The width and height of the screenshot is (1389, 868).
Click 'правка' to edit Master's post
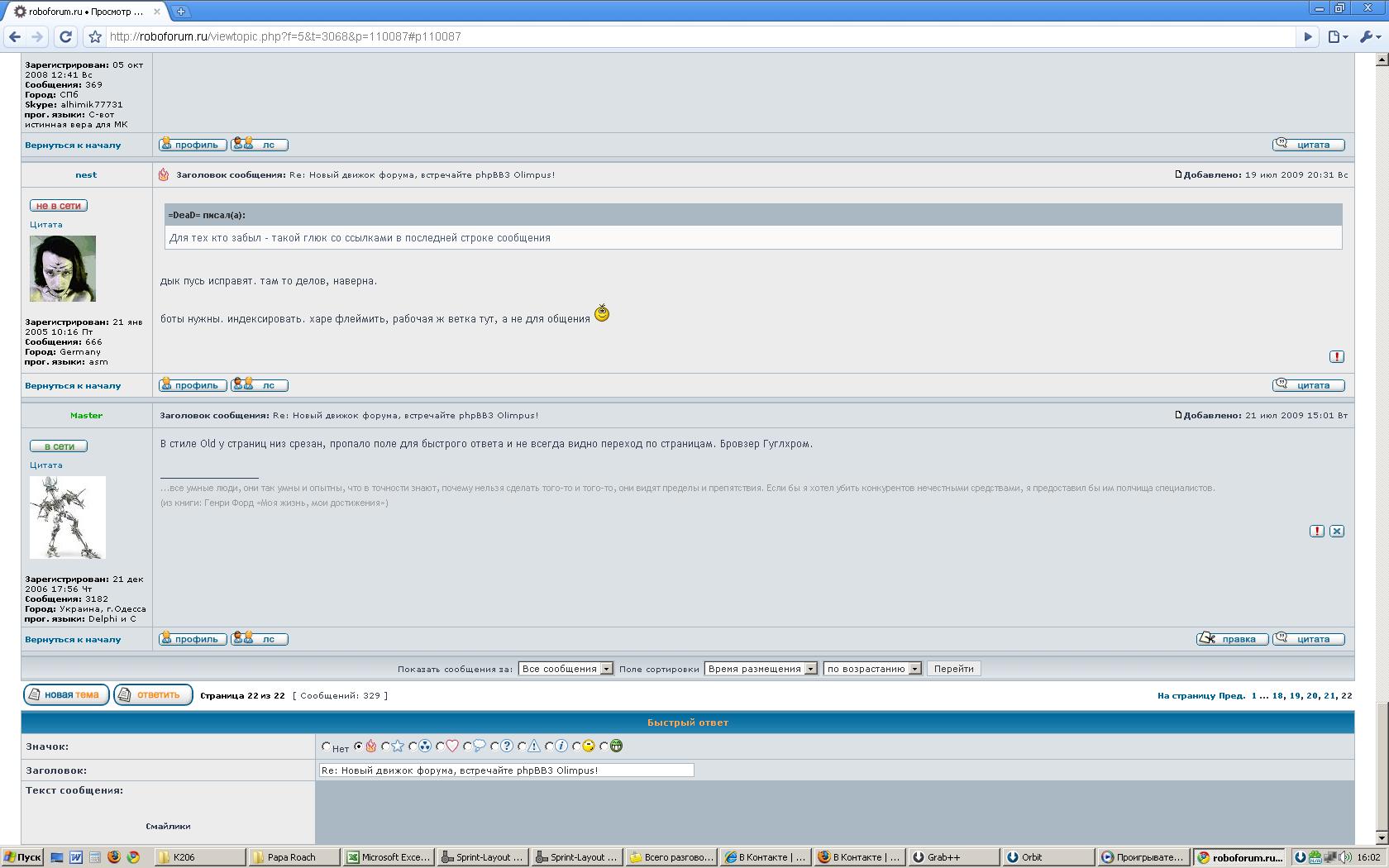(x=1232, y=639)
